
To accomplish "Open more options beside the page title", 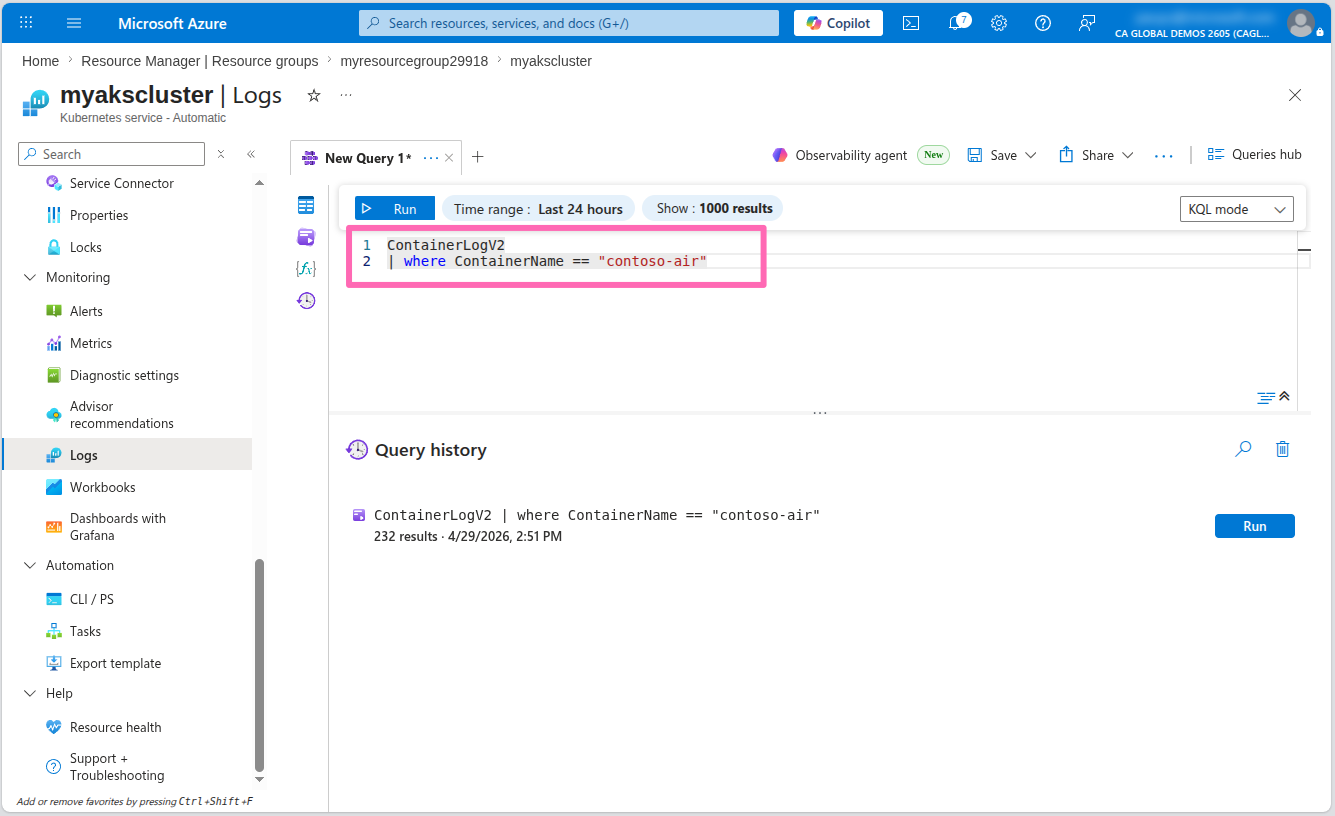I will [x=346, y=95].
